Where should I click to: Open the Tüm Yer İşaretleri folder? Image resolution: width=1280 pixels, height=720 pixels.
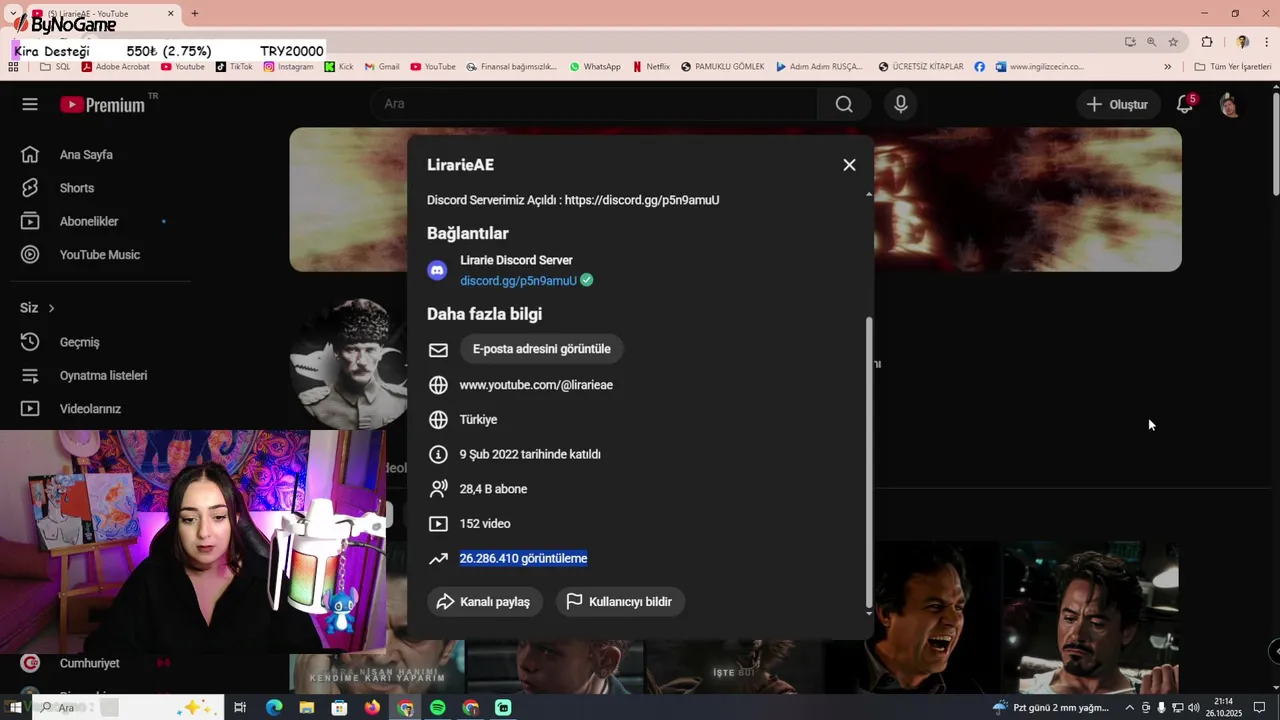click(x=1233, y=67)
